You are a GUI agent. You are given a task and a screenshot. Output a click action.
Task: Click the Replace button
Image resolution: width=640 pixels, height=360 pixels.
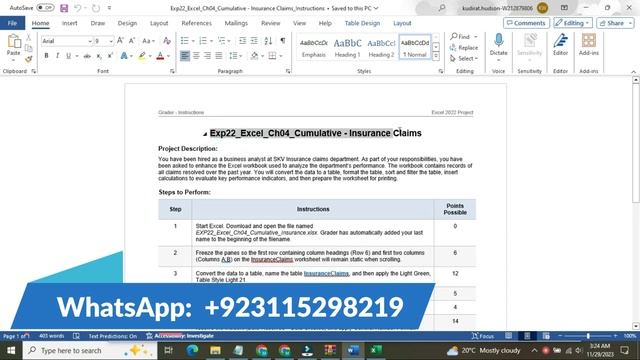pyautogui.click(x=464, y=48)
